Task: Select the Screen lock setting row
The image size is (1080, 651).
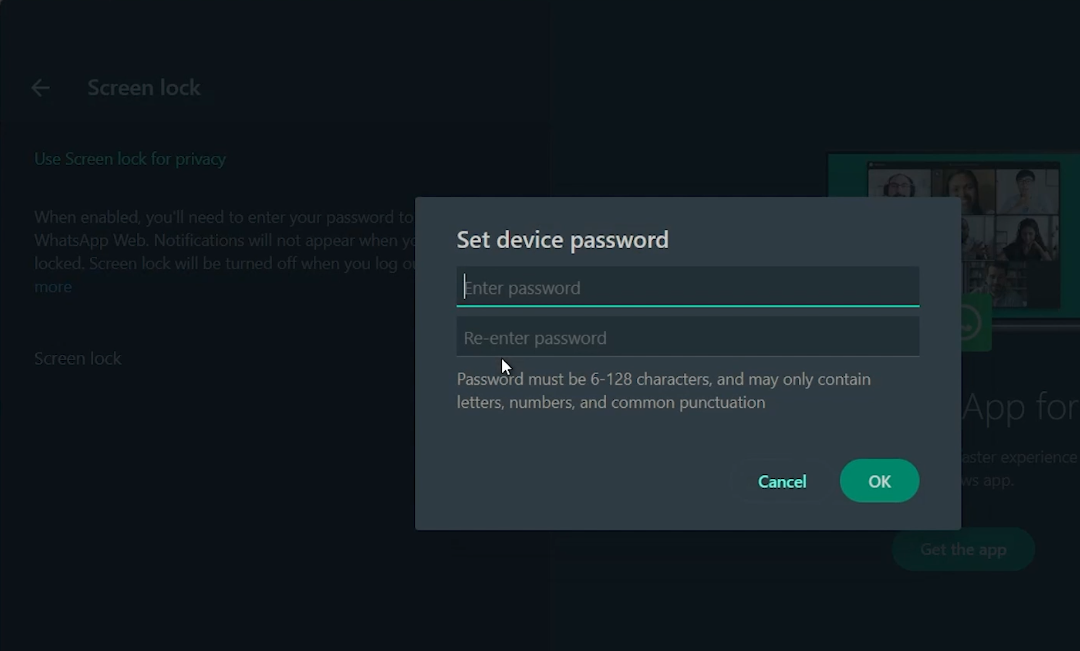Action: tap(78, 358)
